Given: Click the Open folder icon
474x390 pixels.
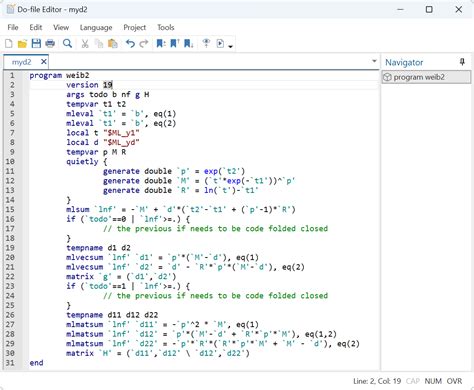Looking at the screenshot, I should [22, 43].
